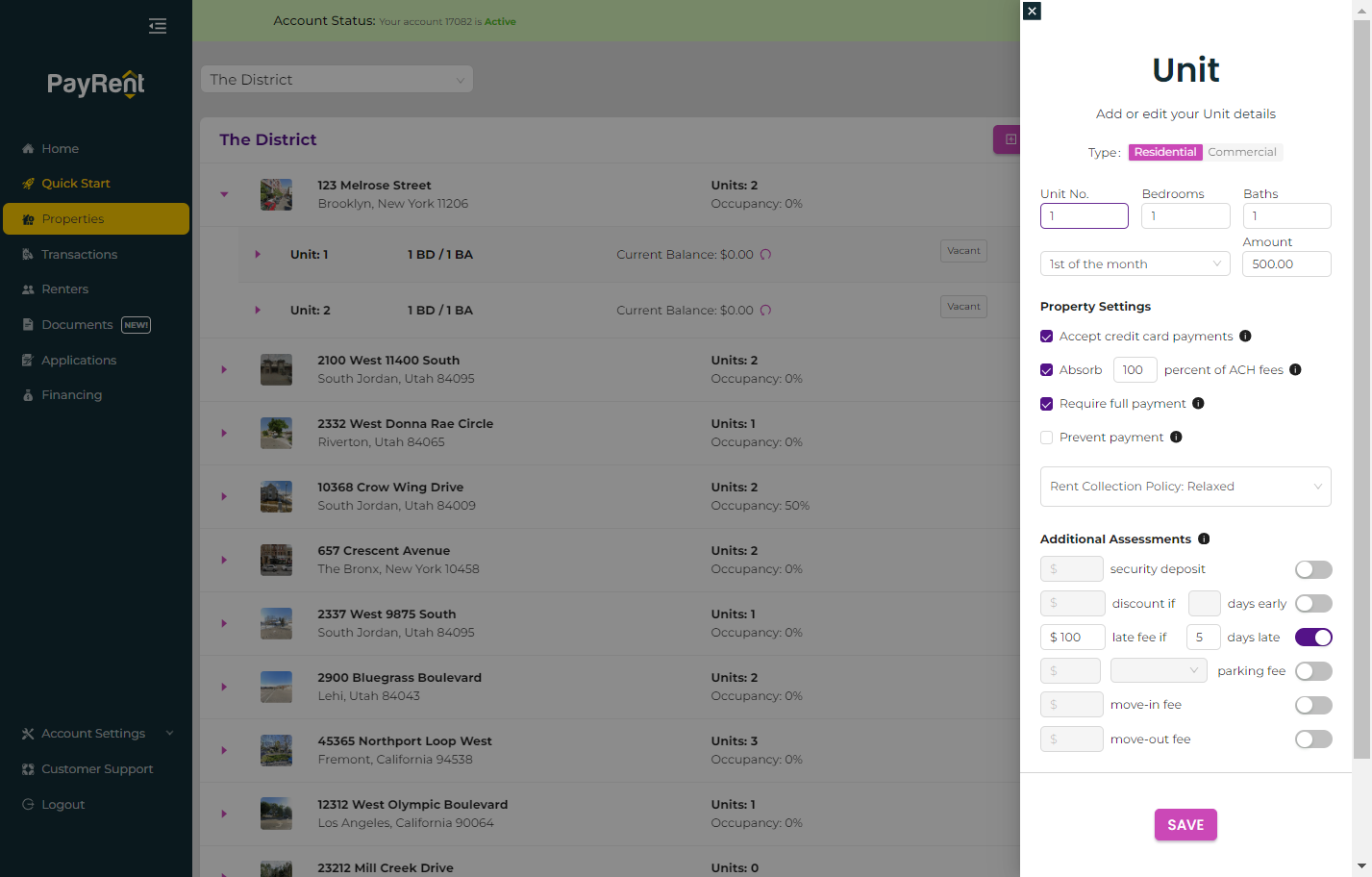This screenshot has width=1372, height=877.
Task: Click the Logout arrow icon
Action: click(28, 805)
